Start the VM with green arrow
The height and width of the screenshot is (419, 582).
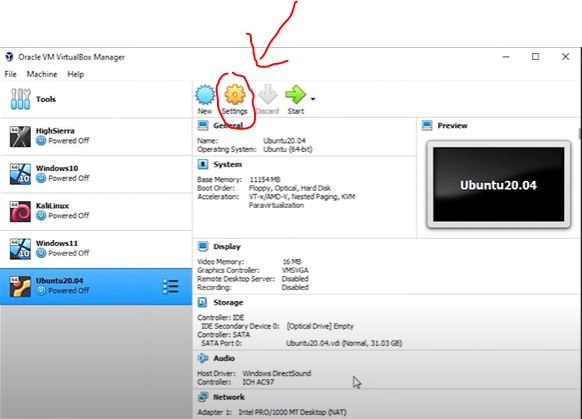pos(295,94)
